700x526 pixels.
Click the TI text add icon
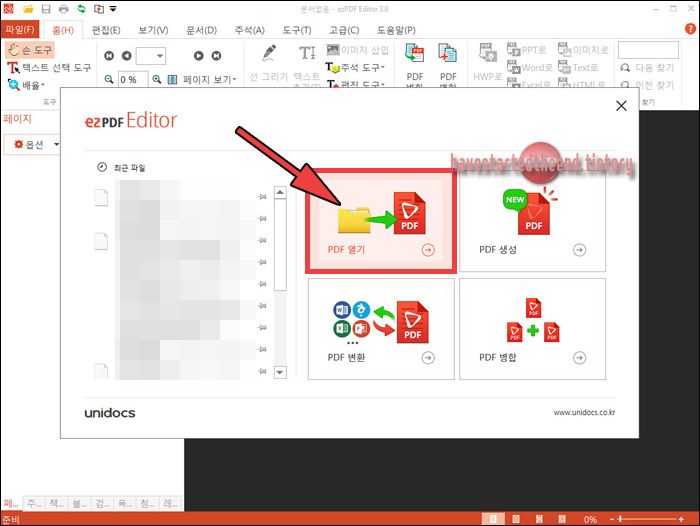coord(307,53)
